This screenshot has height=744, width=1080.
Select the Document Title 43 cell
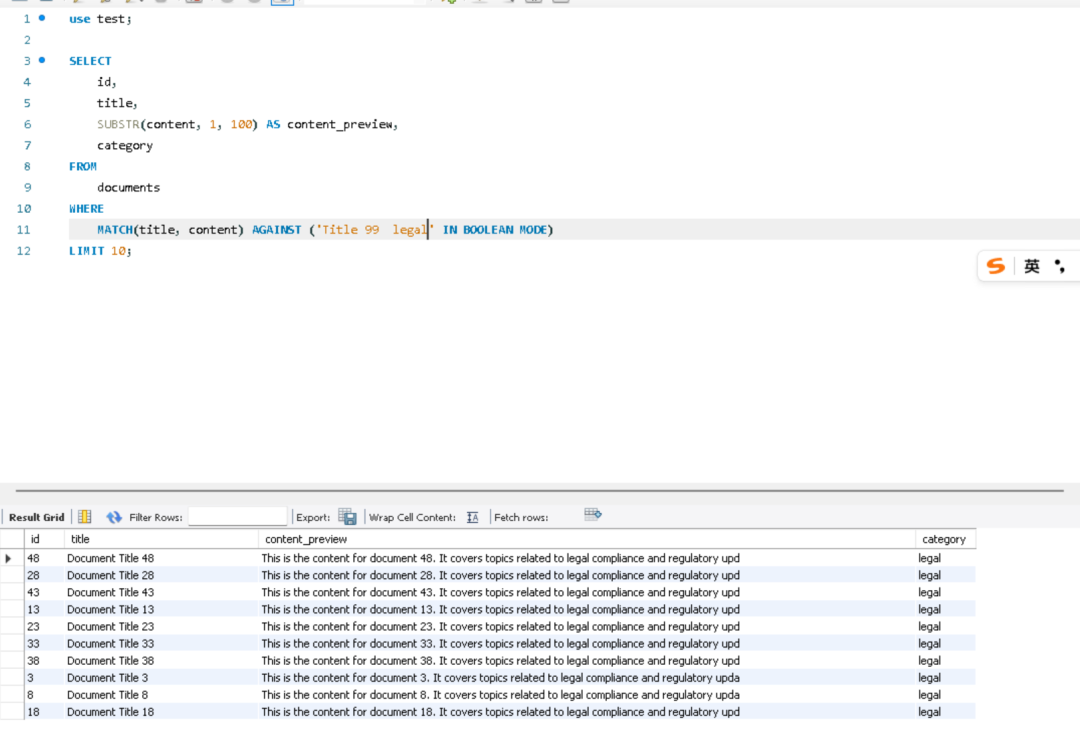tap(110, 592)
